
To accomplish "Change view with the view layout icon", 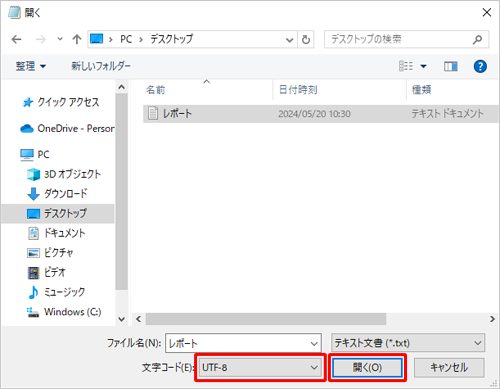I will coord(406,66).
